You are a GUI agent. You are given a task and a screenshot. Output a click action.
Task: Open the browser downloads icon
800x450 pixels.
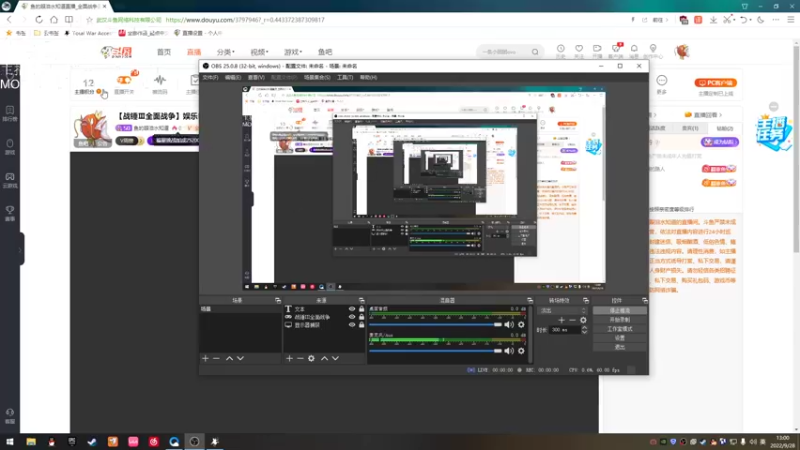713,20
